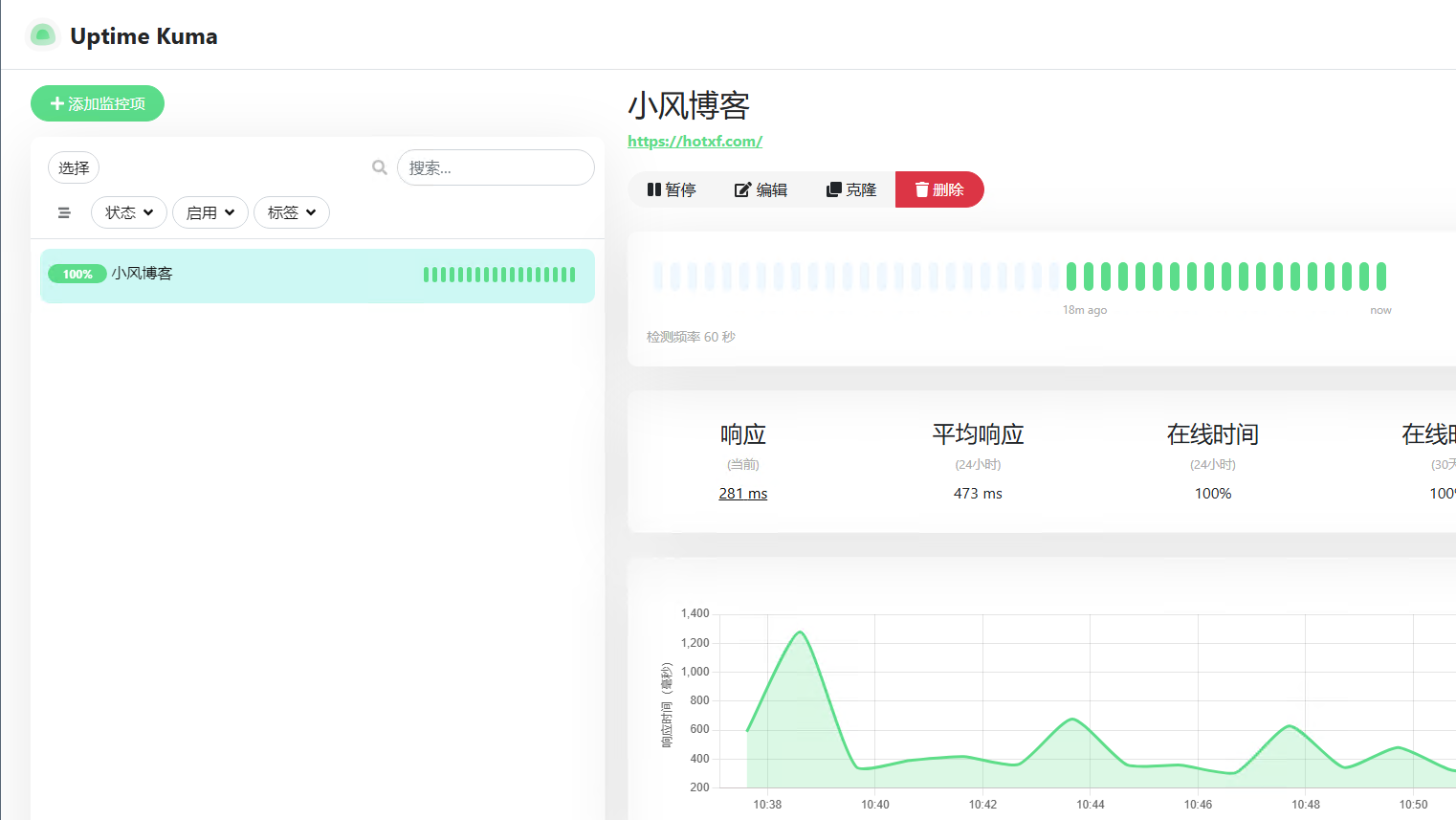Click the underlined 281 ms response link
Screen dimensions: 1456x820
point(742,493)
